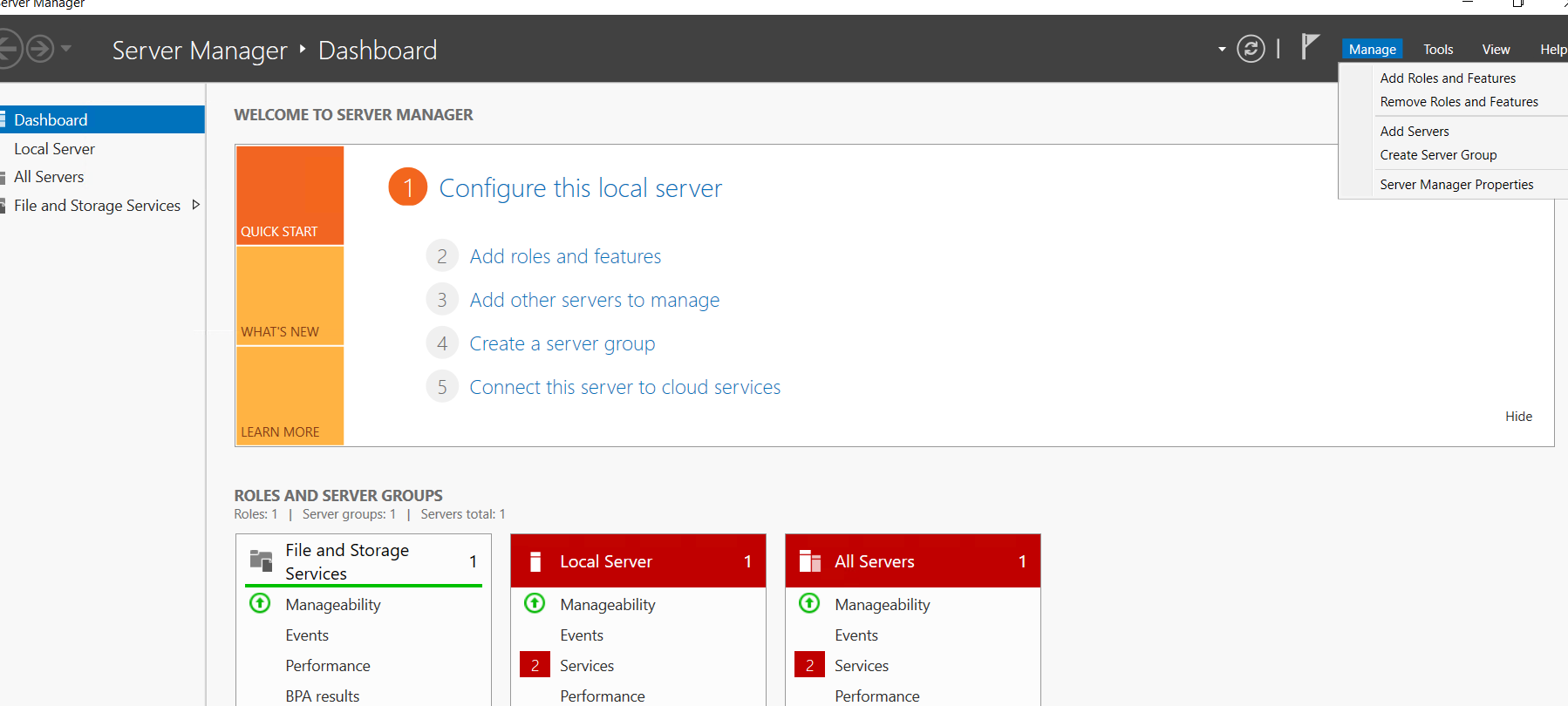
Task: Click Create a server group link
Action: pos(562,343)
